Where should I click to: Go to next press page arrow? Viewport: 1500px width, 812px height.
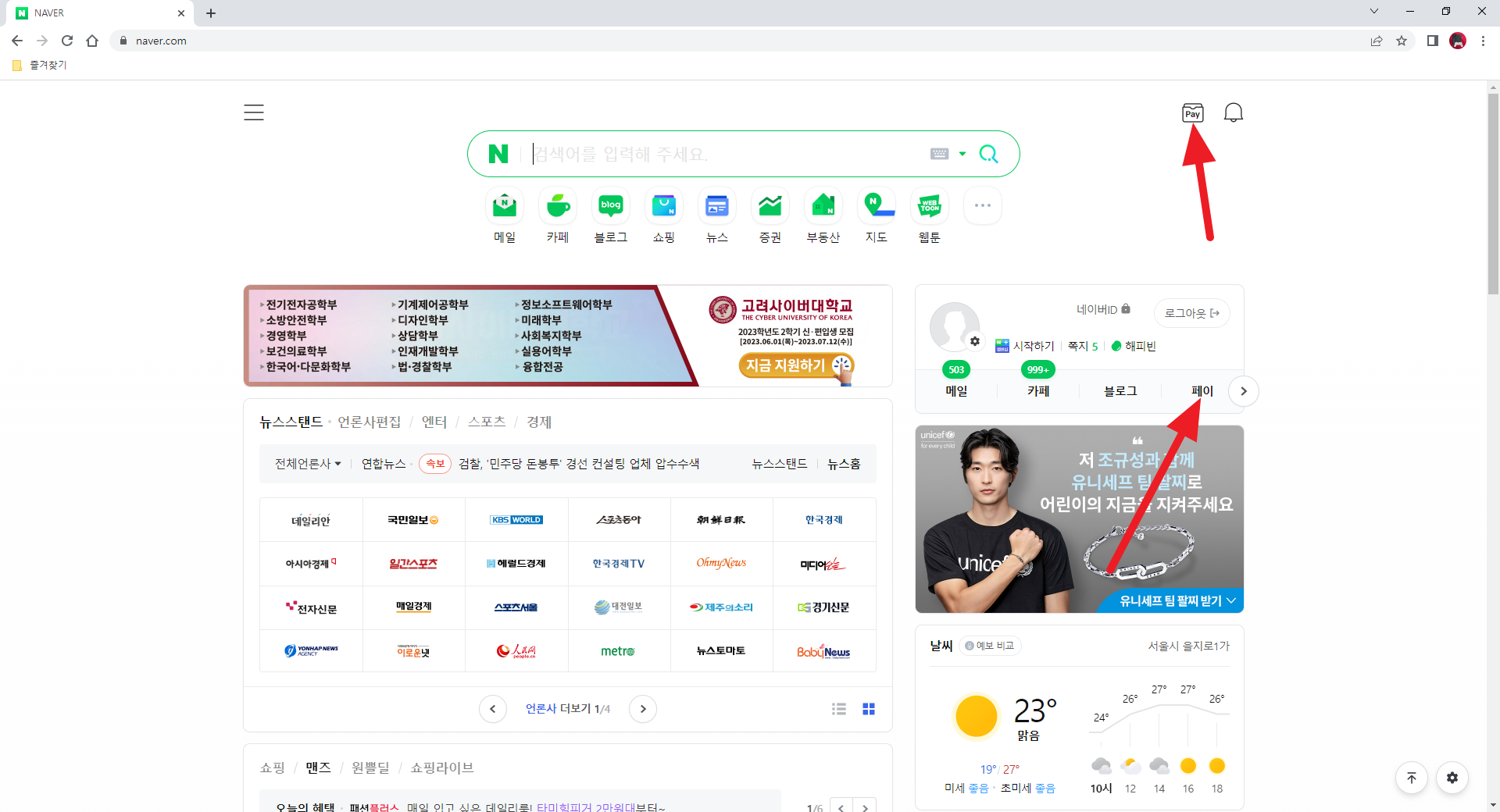(x=643, y=709)
